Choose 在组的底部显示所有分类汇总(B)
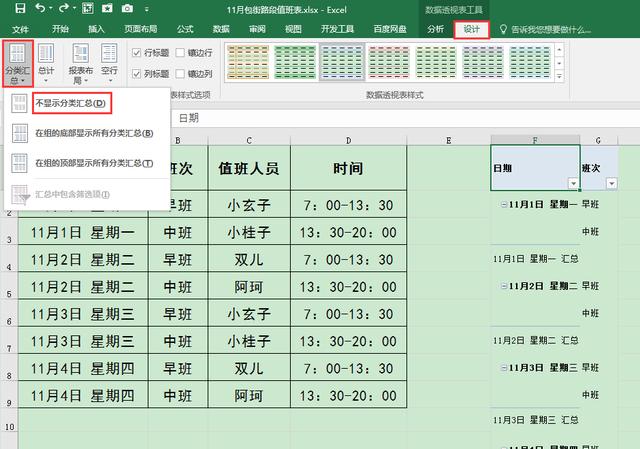This screenshot has height=449, width=640. click(94, 133)
